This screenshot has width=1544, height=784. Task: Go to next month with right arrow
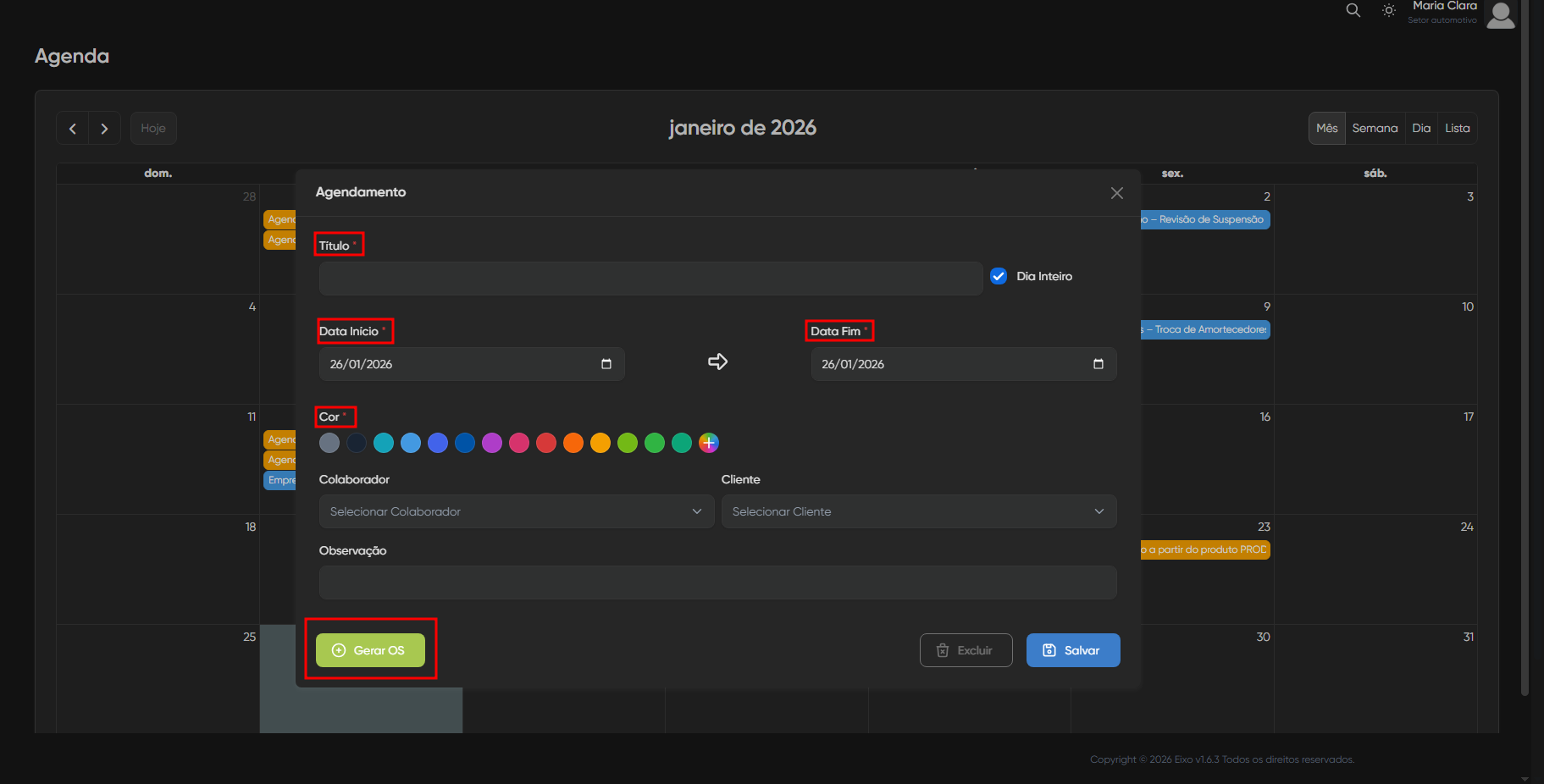pos(104,129)
